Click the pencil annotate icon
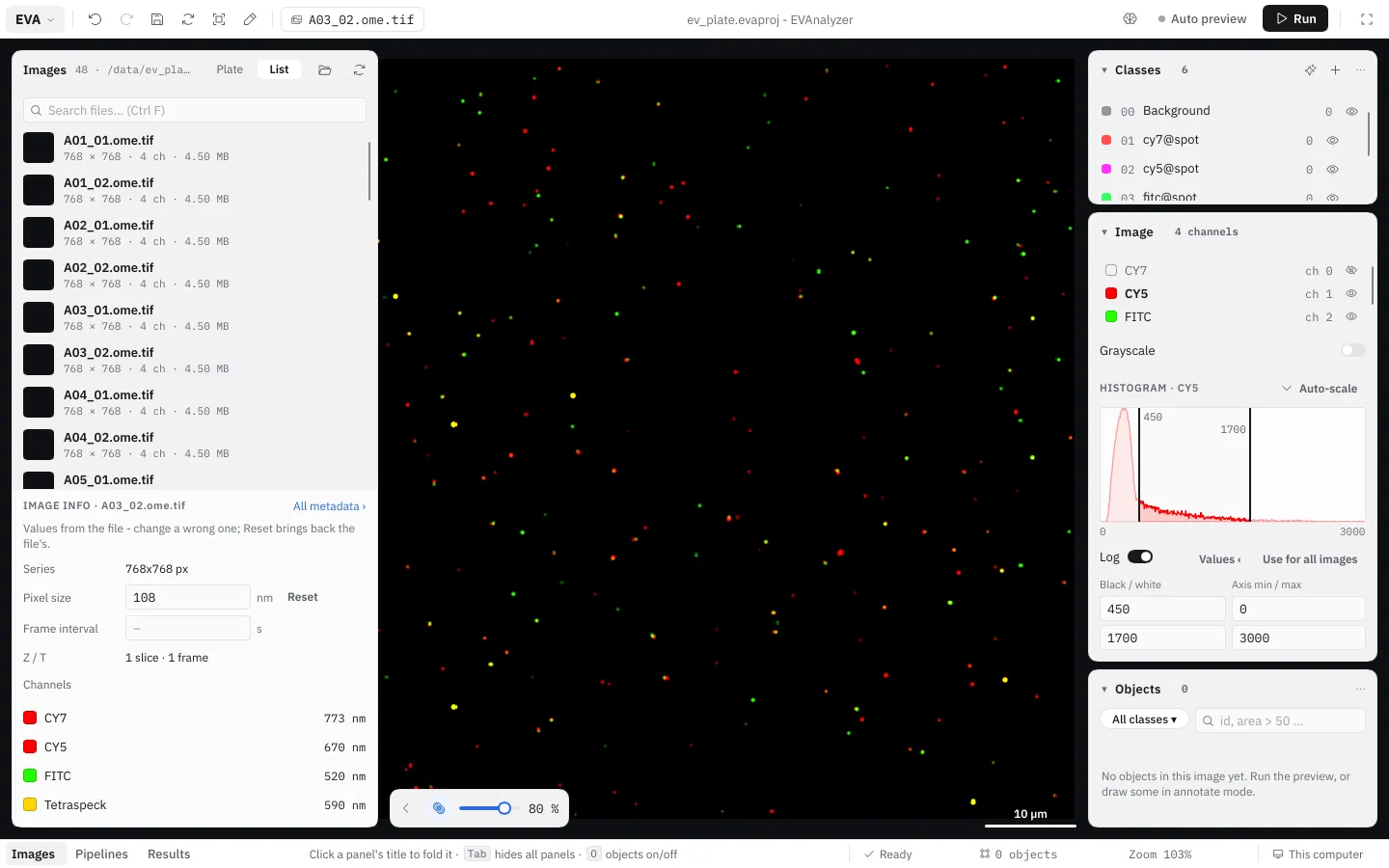This screenshot has height=868, width=1389. click(x=250, y=19)
